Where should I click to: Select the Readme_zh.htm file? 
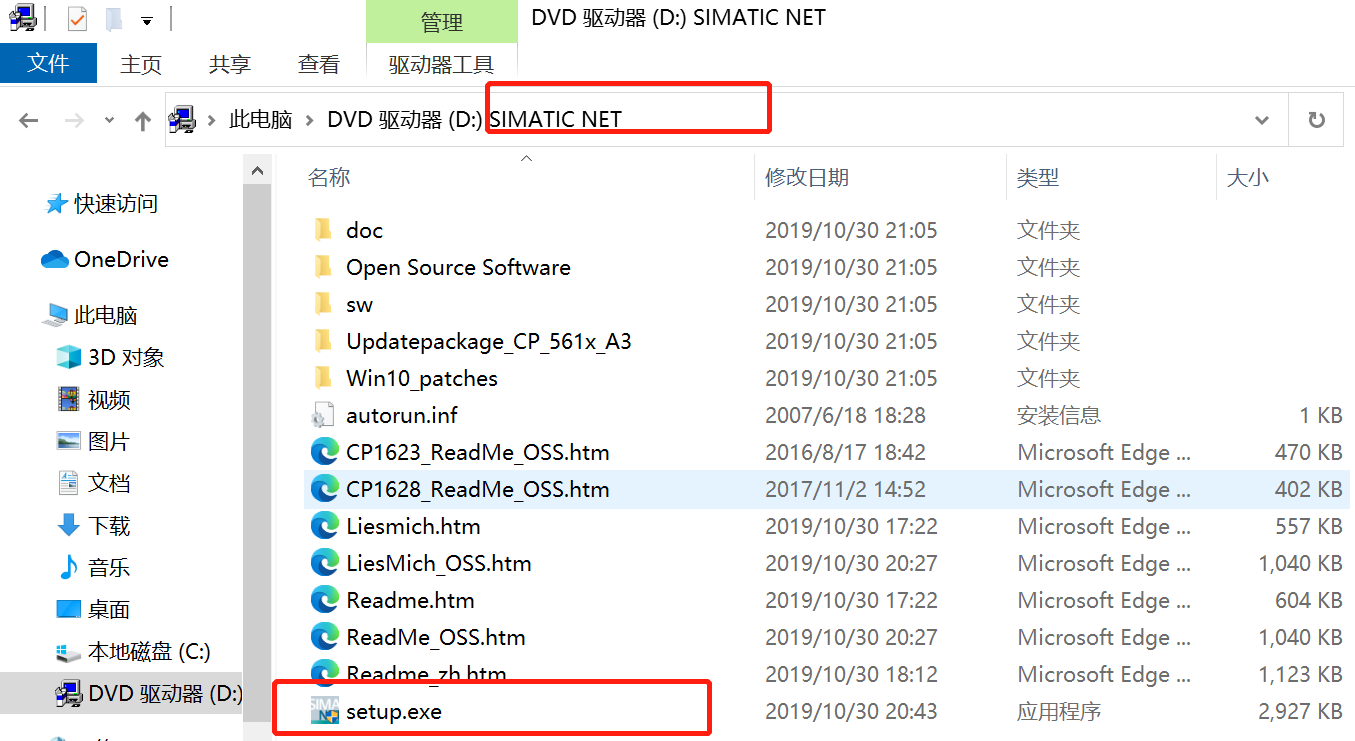pyautogui.click(x=426, y=674)
